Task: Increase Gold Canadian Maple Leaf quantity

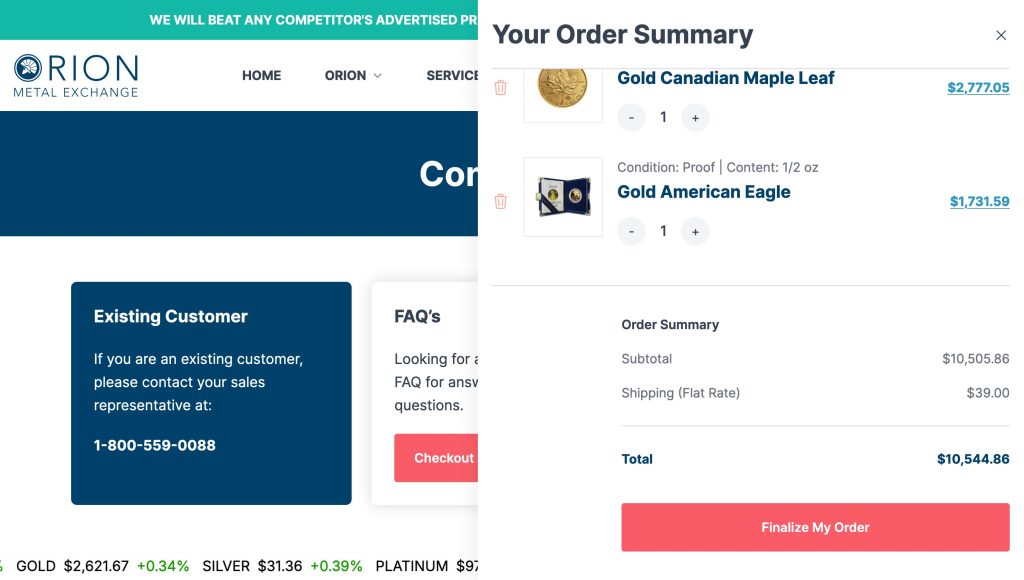Action: click(695, 118)
